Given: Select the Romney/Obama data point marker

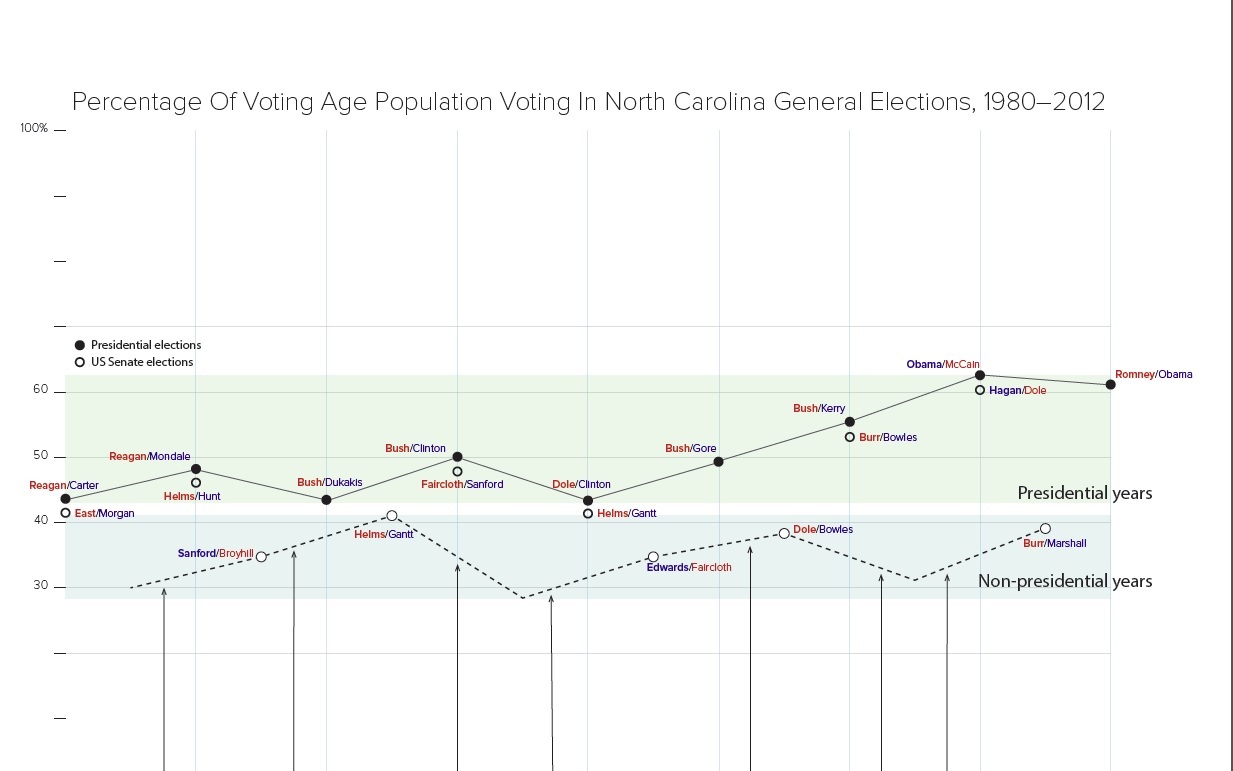Looking at the screenshot, I should 1111,384.
